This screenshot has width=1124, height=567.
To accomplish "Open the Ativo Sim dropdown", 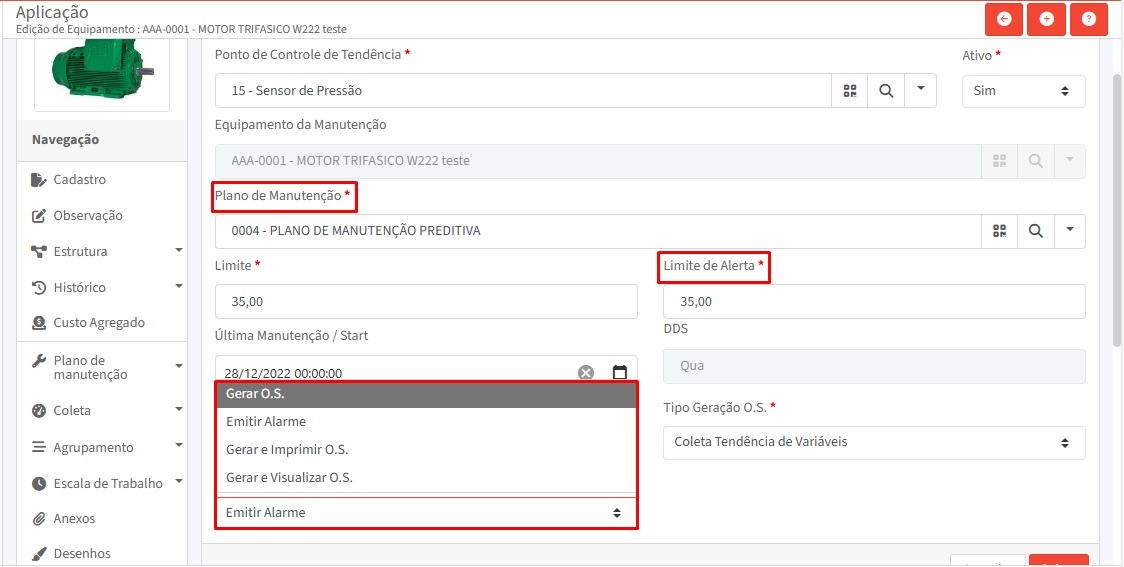I will coord(1023,91).
